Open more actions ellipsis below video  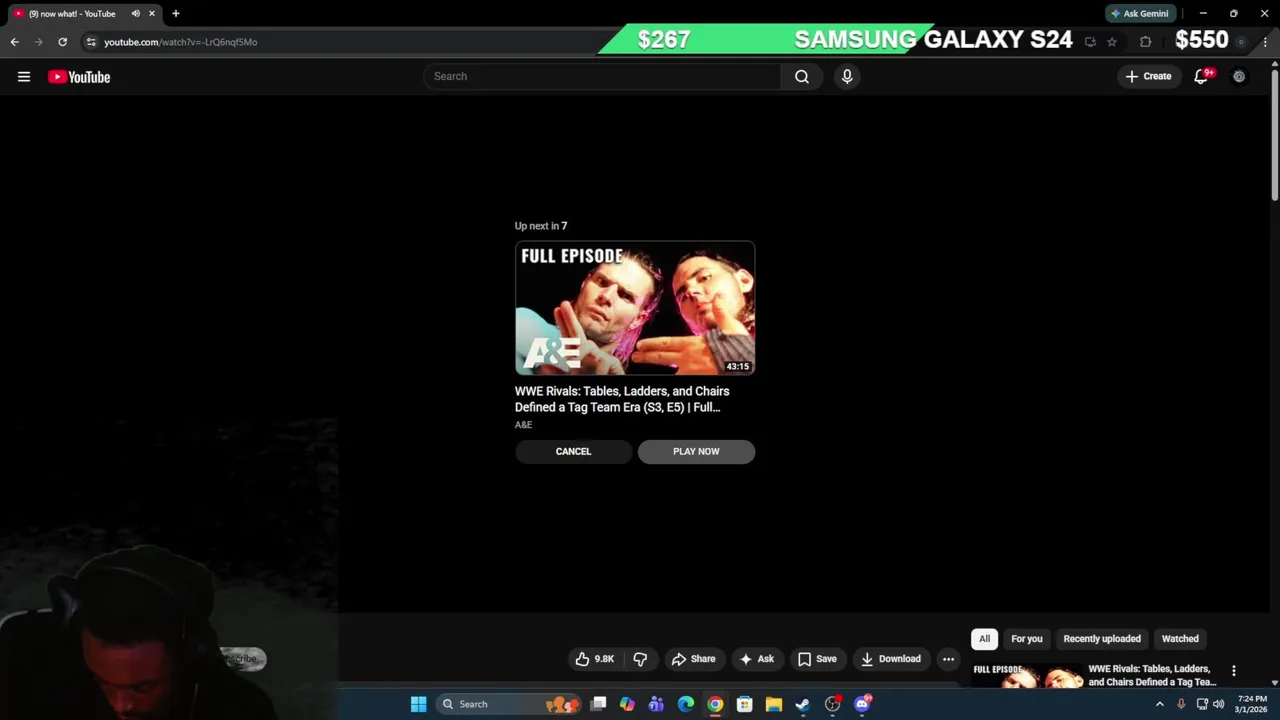948,659
